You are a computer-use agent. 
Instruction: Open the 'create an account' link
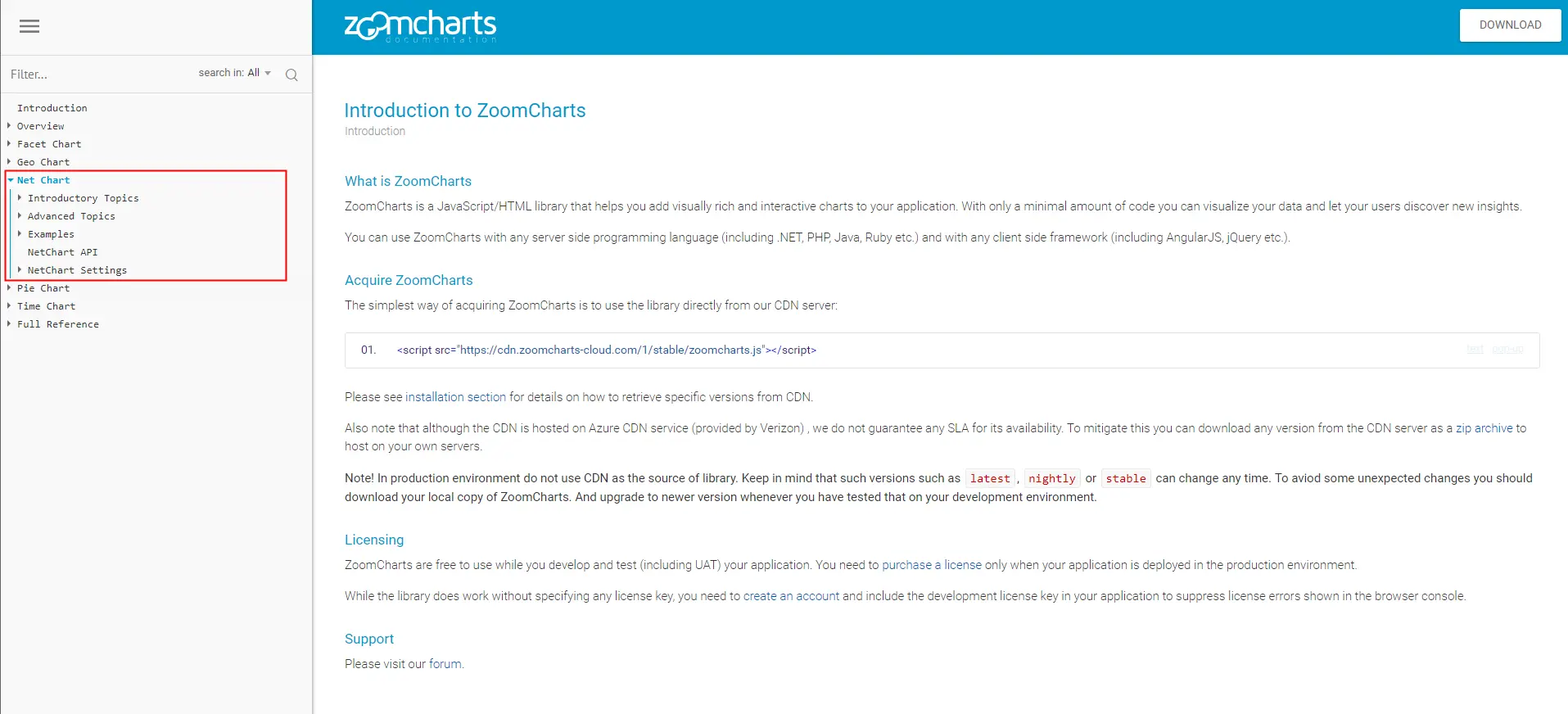click(791, 596)
